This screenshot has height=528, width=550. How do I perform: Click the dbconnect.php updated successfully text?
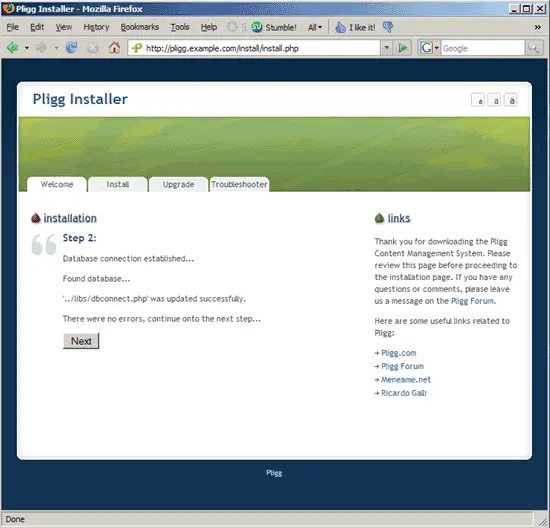click(154, 299)
